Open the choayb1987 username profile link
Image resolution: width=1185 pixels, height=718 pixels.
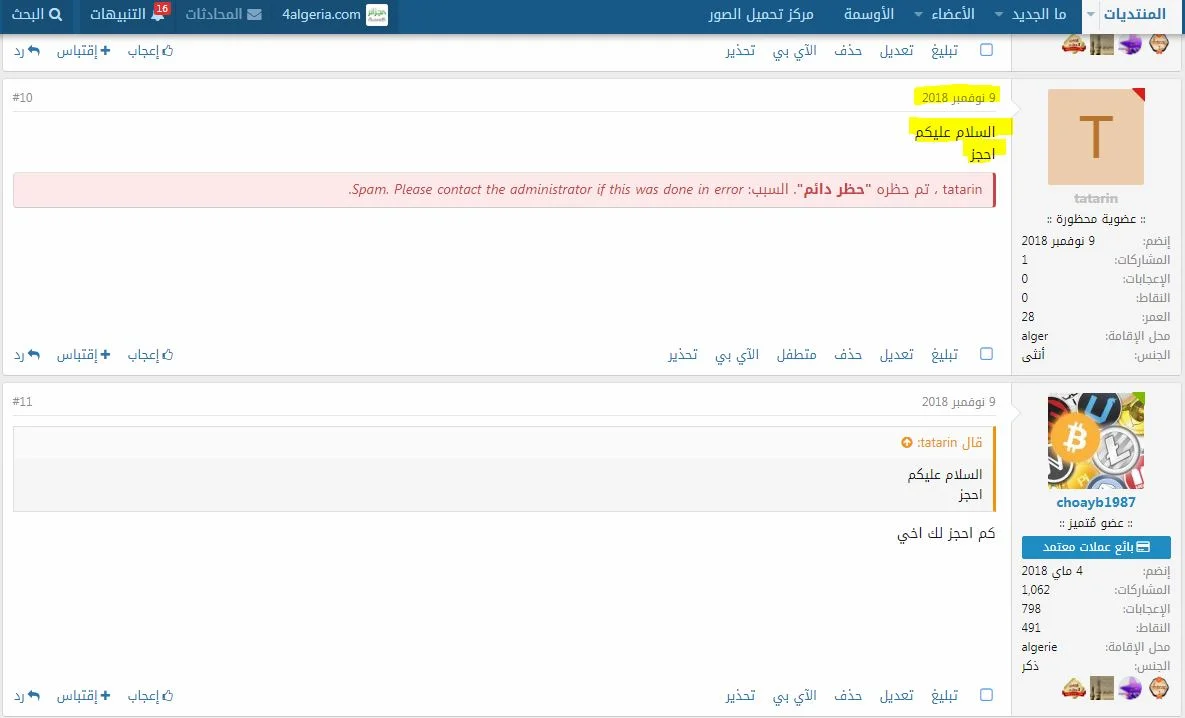click(1096, 502)
